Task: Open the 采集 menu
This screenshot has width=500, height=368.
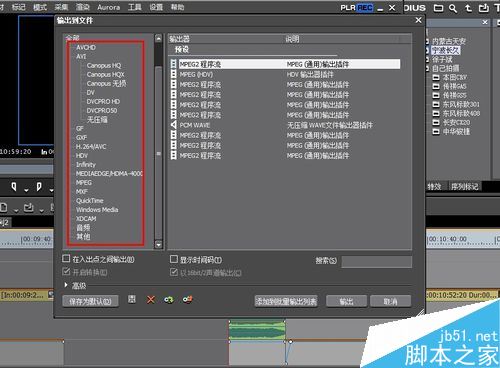Action: [61, 7]
